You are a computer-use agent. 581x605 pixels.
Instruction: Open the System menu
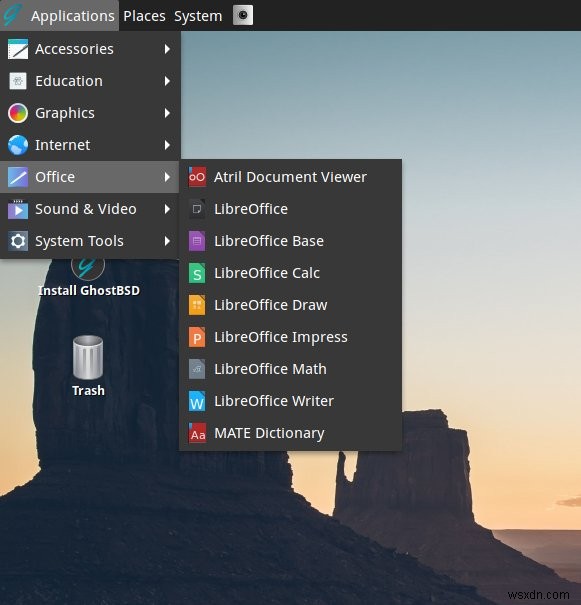tap(198, 16)
